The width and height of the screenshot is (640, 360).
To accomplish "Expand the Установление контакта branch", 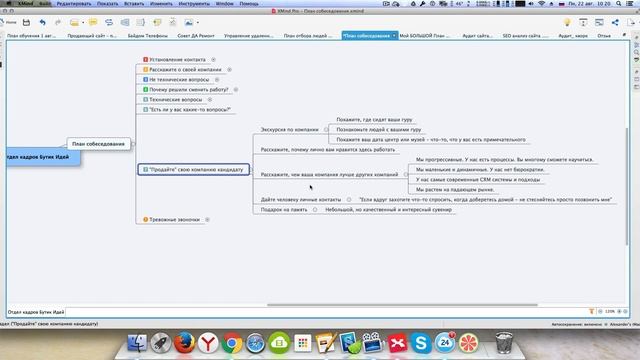I will (213, 60).
